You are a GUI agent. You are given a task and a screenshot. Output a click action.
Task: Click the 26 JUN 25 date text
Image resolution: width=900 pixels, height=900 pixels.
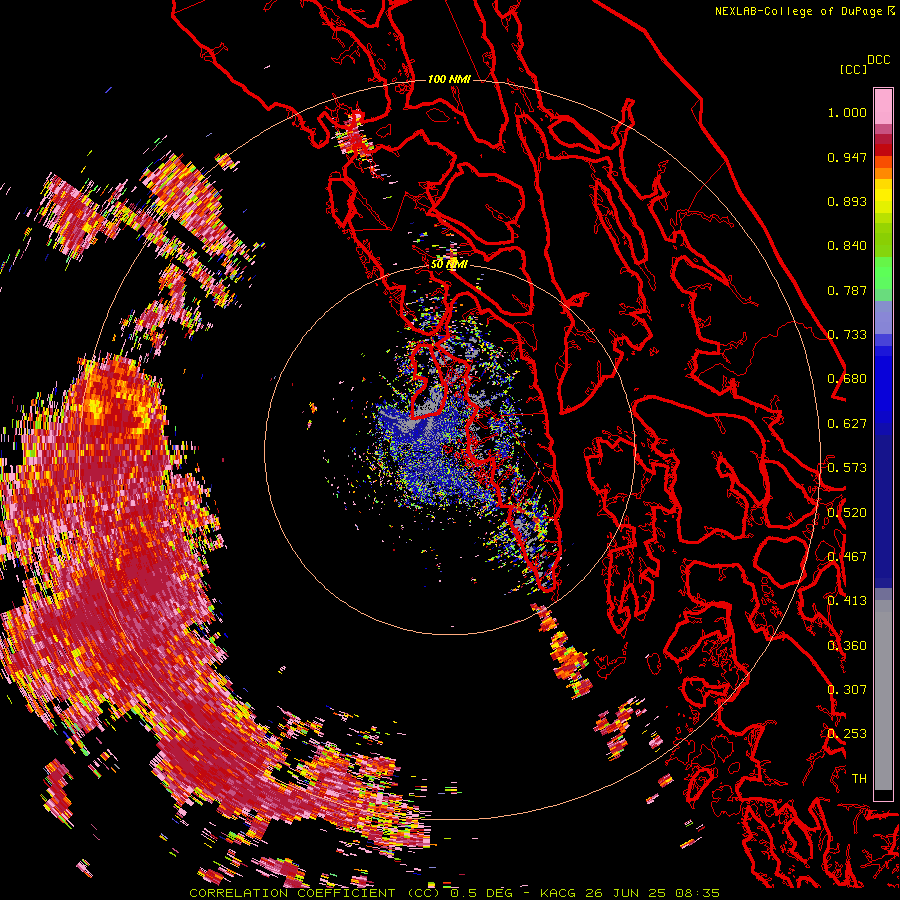(626, 893)
